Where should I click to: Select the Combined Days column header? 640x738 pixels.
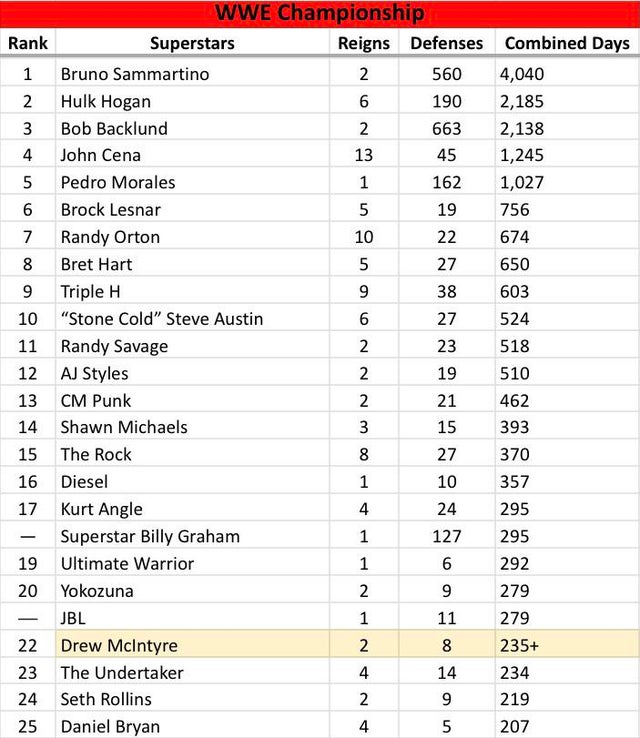pyautogui.click(x=567, y=43)
